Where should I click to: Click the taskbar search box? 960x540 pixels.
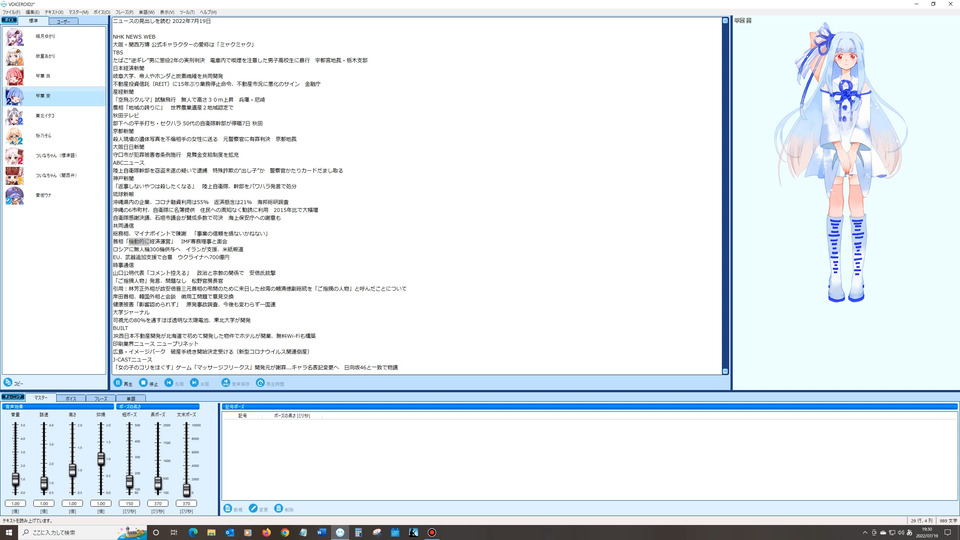tap(83, 532)
